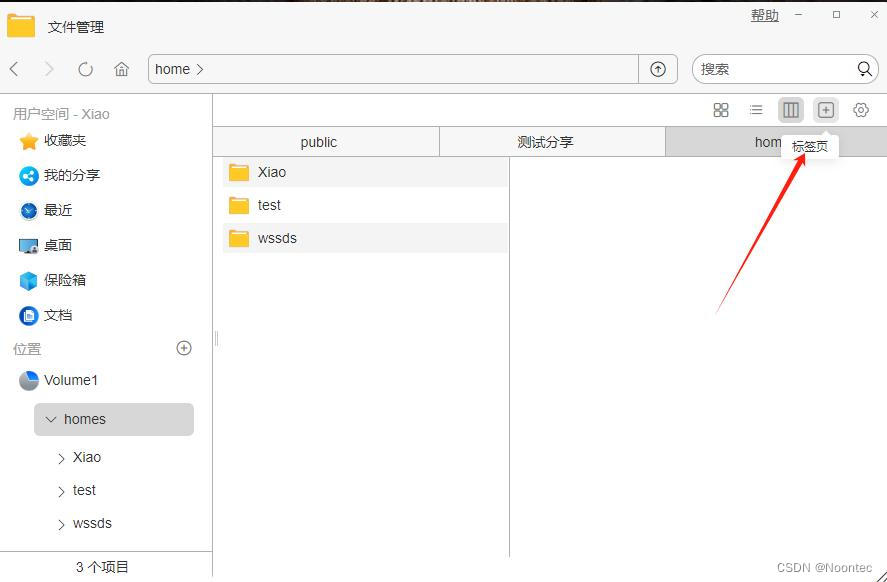Minimize the 文件管理 window

(x=799, y=15)
